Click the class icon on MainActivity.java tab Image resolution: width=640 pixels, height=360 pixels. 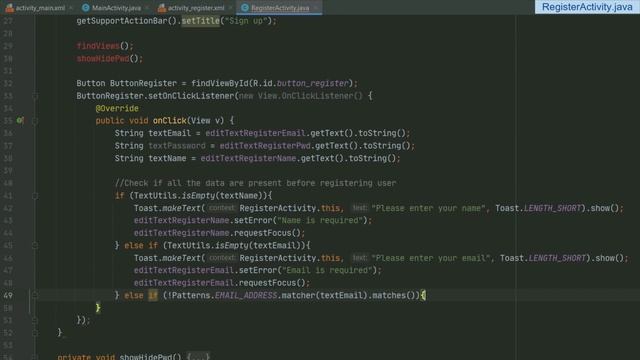(85, 7)
